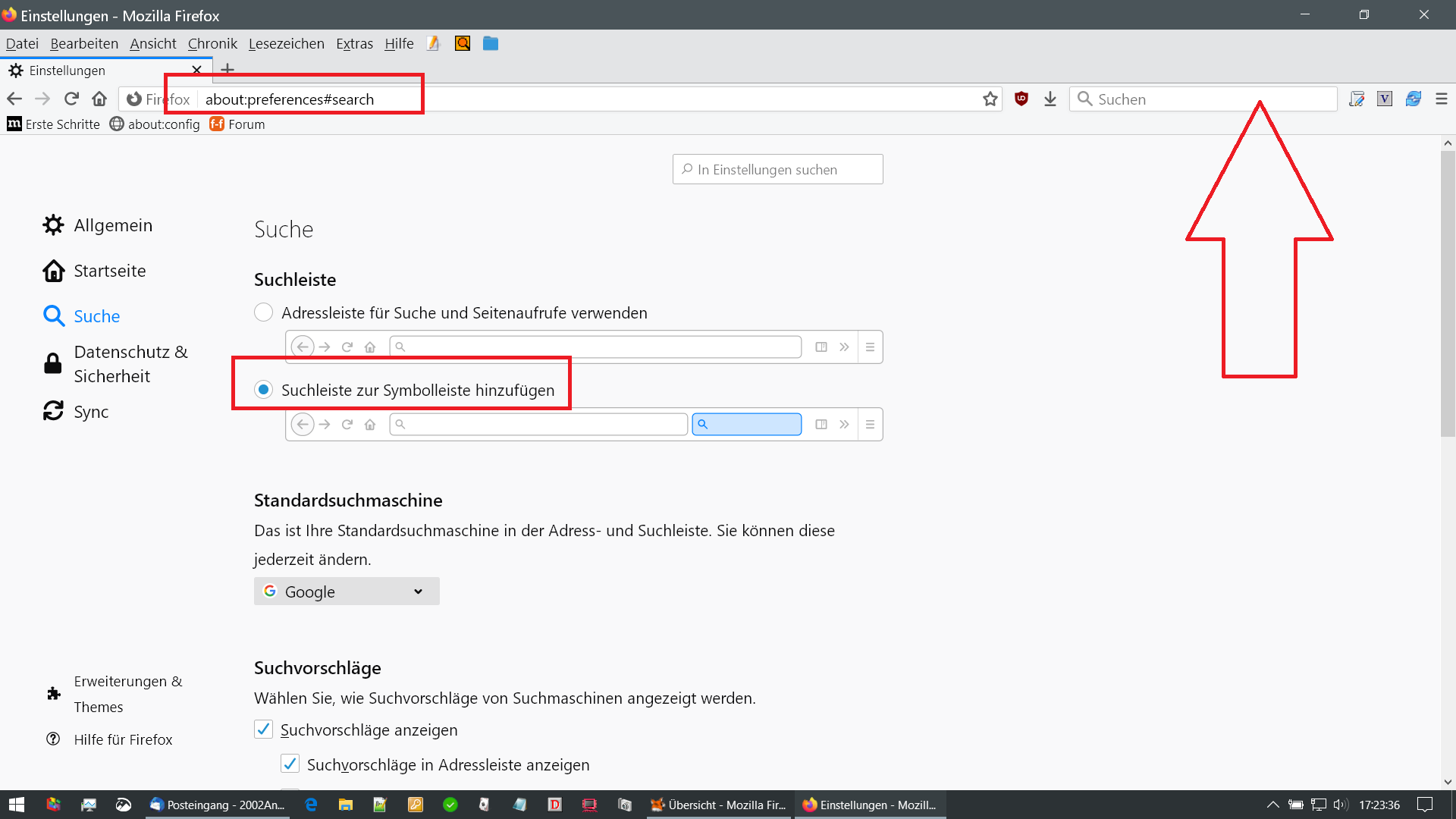This screenshot has height=819, width=1456.
Task: Open the uBlock Origin shield icon
Action: tap(1021, 99)
